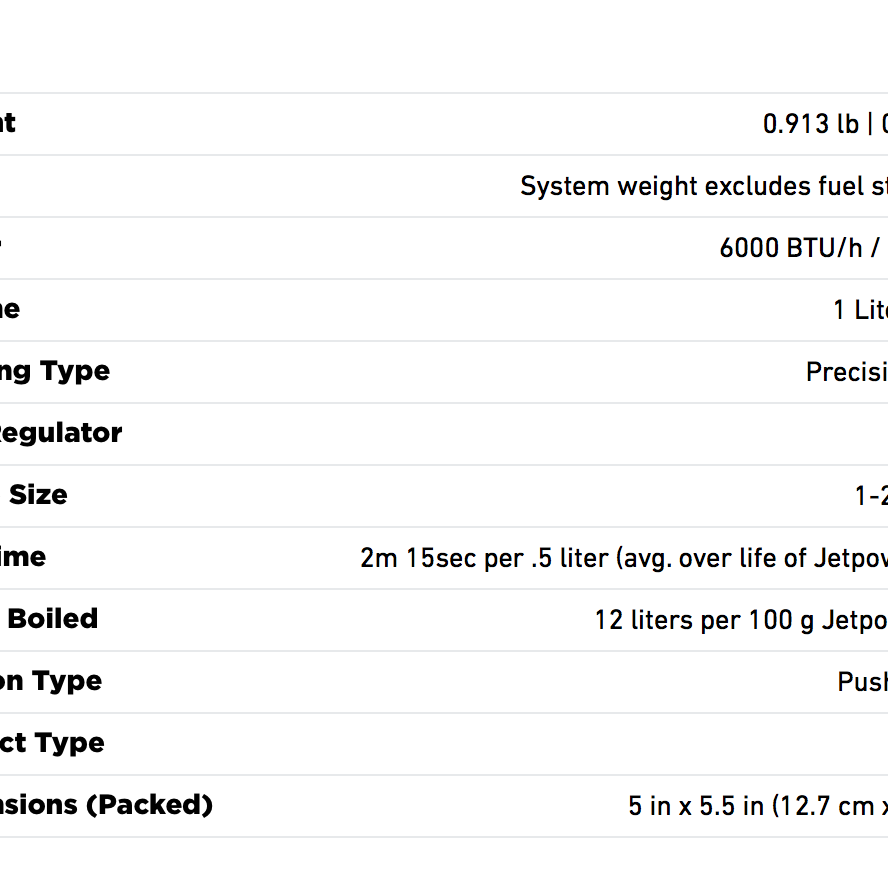
Task: Click the row label ending in 'ime'
Action: click(x=23, y=557)
